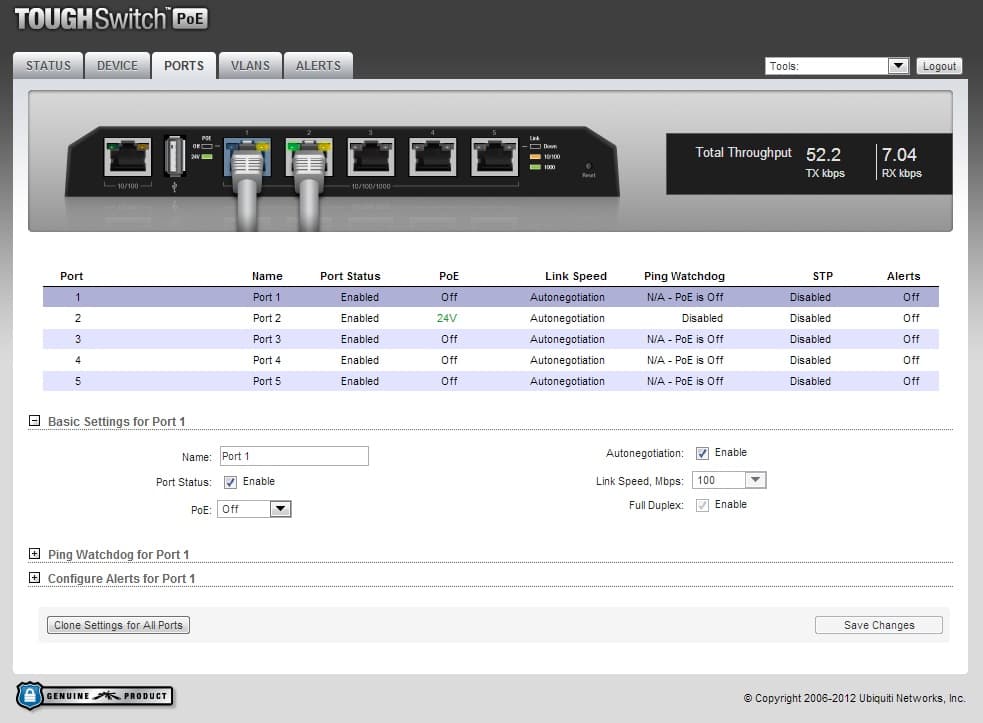
Task: Expand the Ping Watchdog for Port 1 section
Action: click(34, 554)
